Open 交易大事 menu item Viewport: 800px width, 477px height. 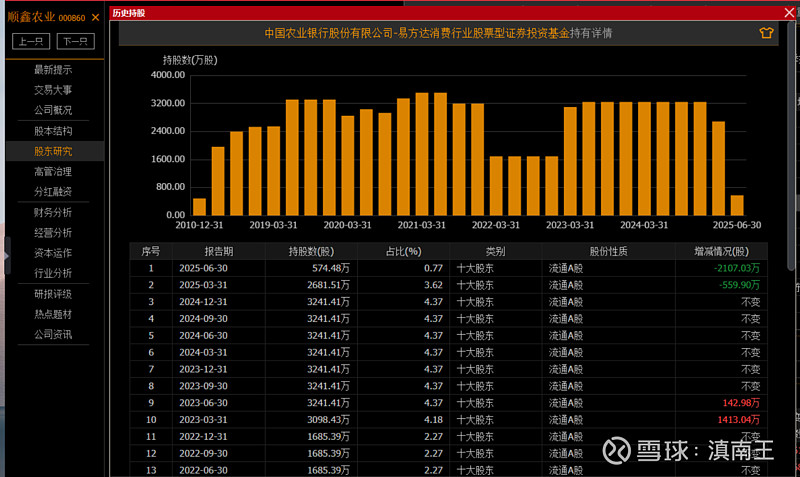point(53,90)
